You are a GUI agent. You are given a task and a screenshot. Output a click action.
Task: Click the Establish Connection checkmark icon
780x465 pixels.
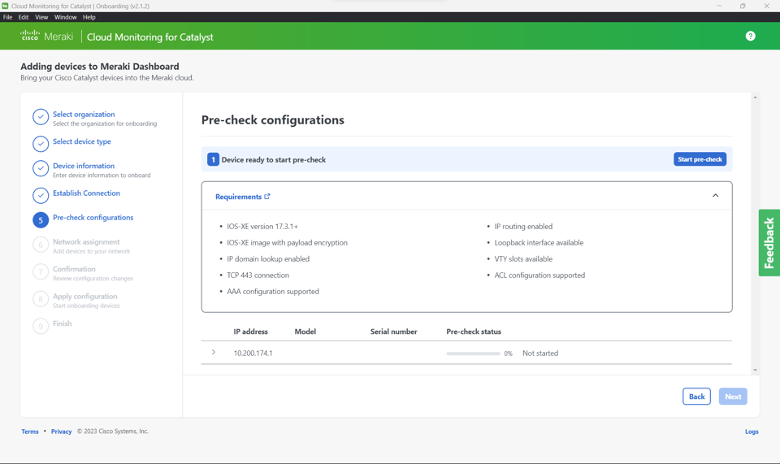coord(40,195)
